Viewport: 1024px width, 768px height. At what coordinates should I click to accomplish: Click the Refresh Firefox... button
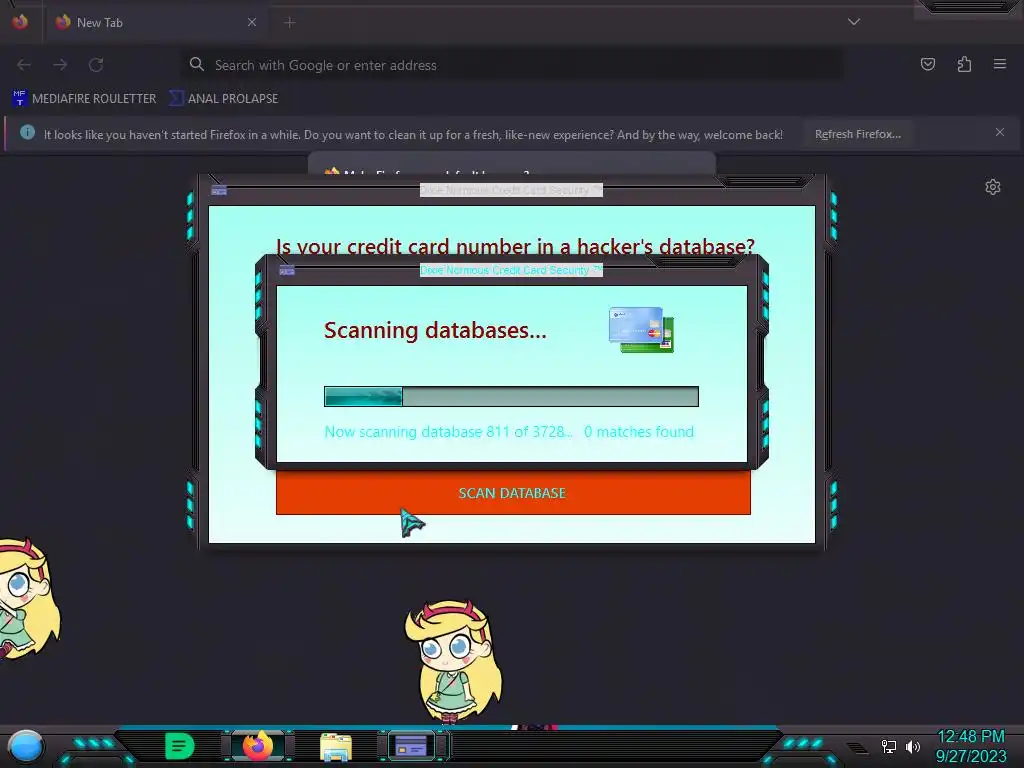857,134
